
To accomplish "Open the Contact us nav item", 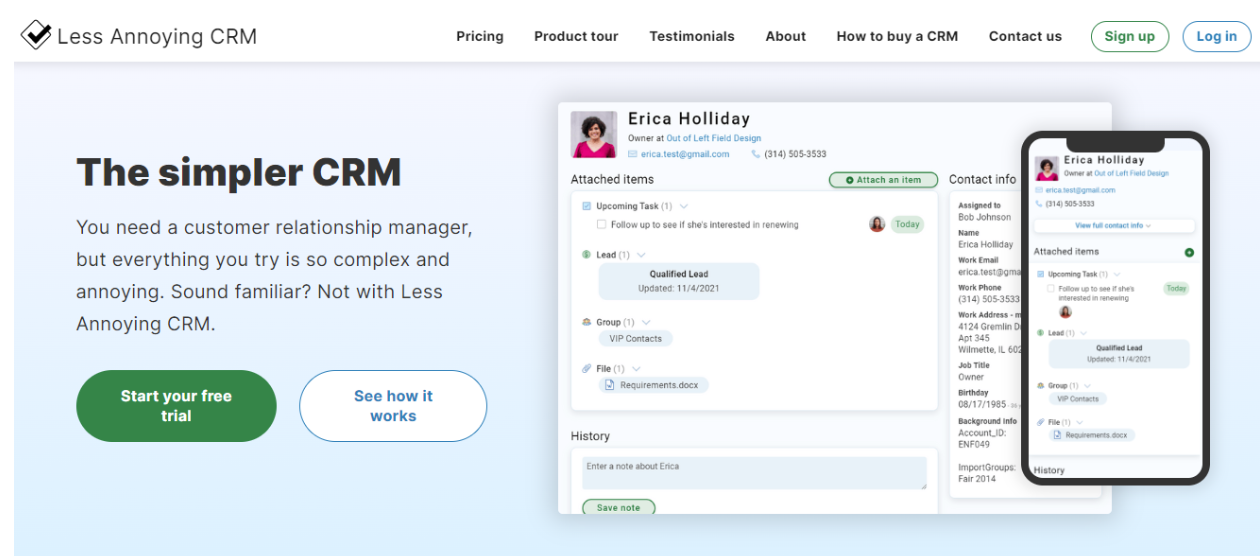I will 1025,36.
